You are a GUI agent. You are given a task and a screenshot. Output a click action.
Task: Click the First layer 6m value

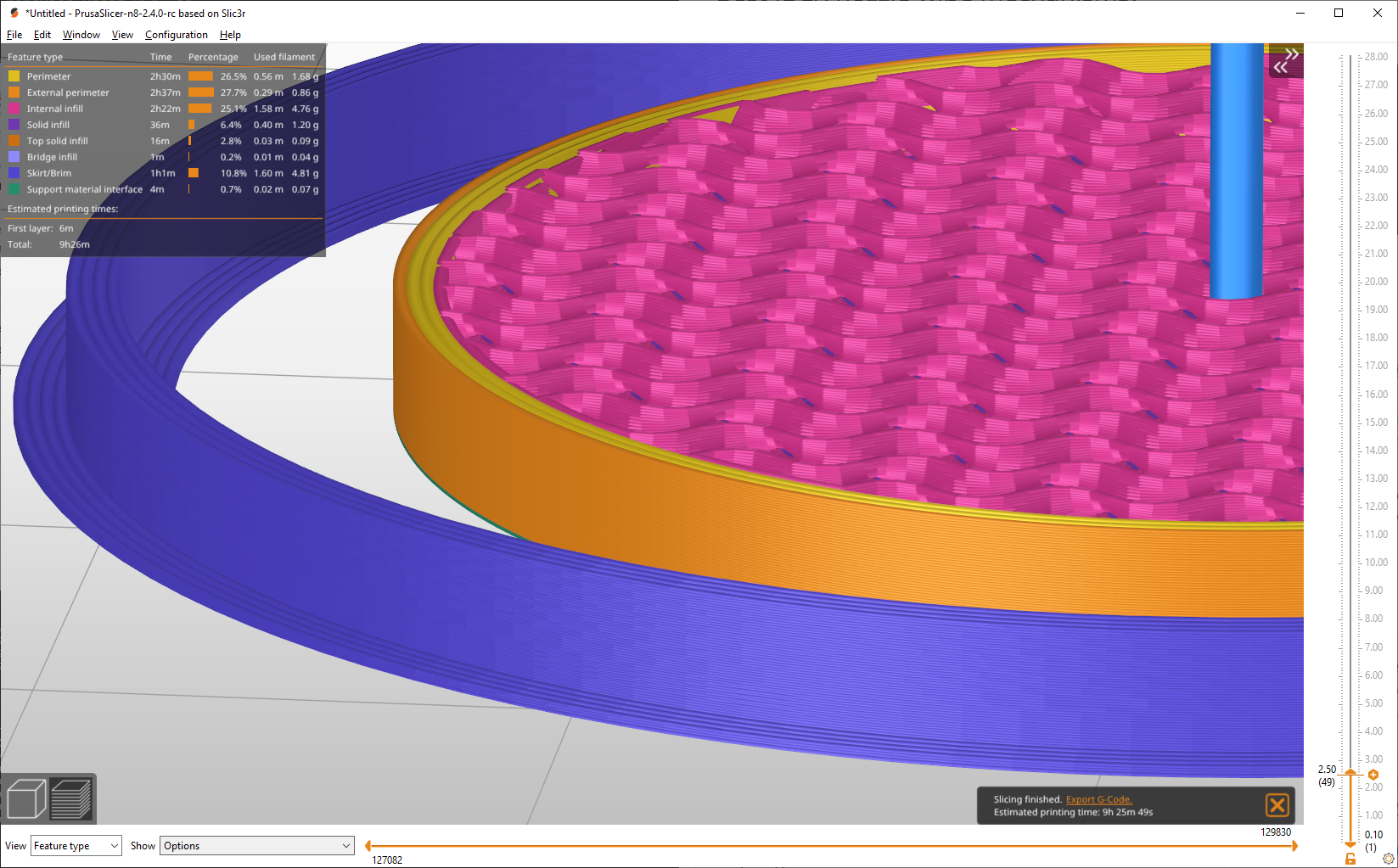pos(66,228)
